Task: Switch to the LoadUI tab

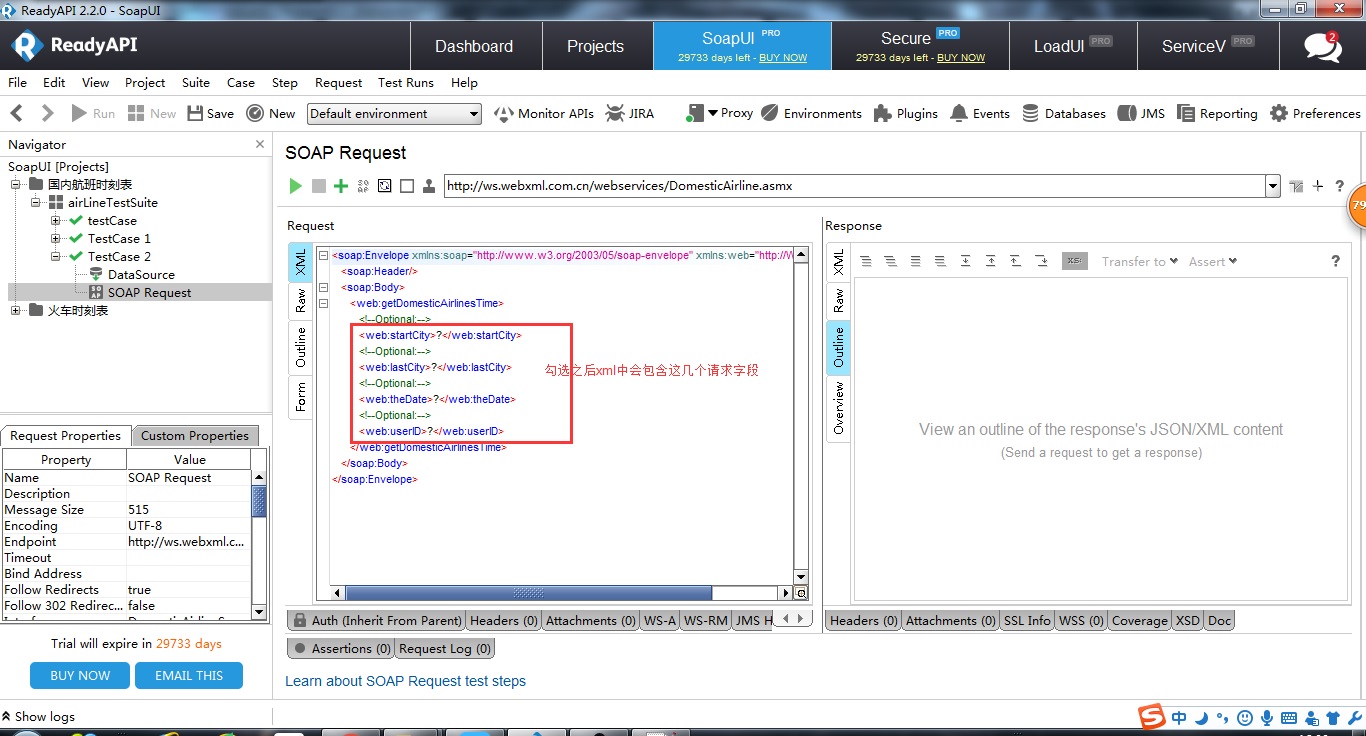Action: click(x=1072, y=46)
